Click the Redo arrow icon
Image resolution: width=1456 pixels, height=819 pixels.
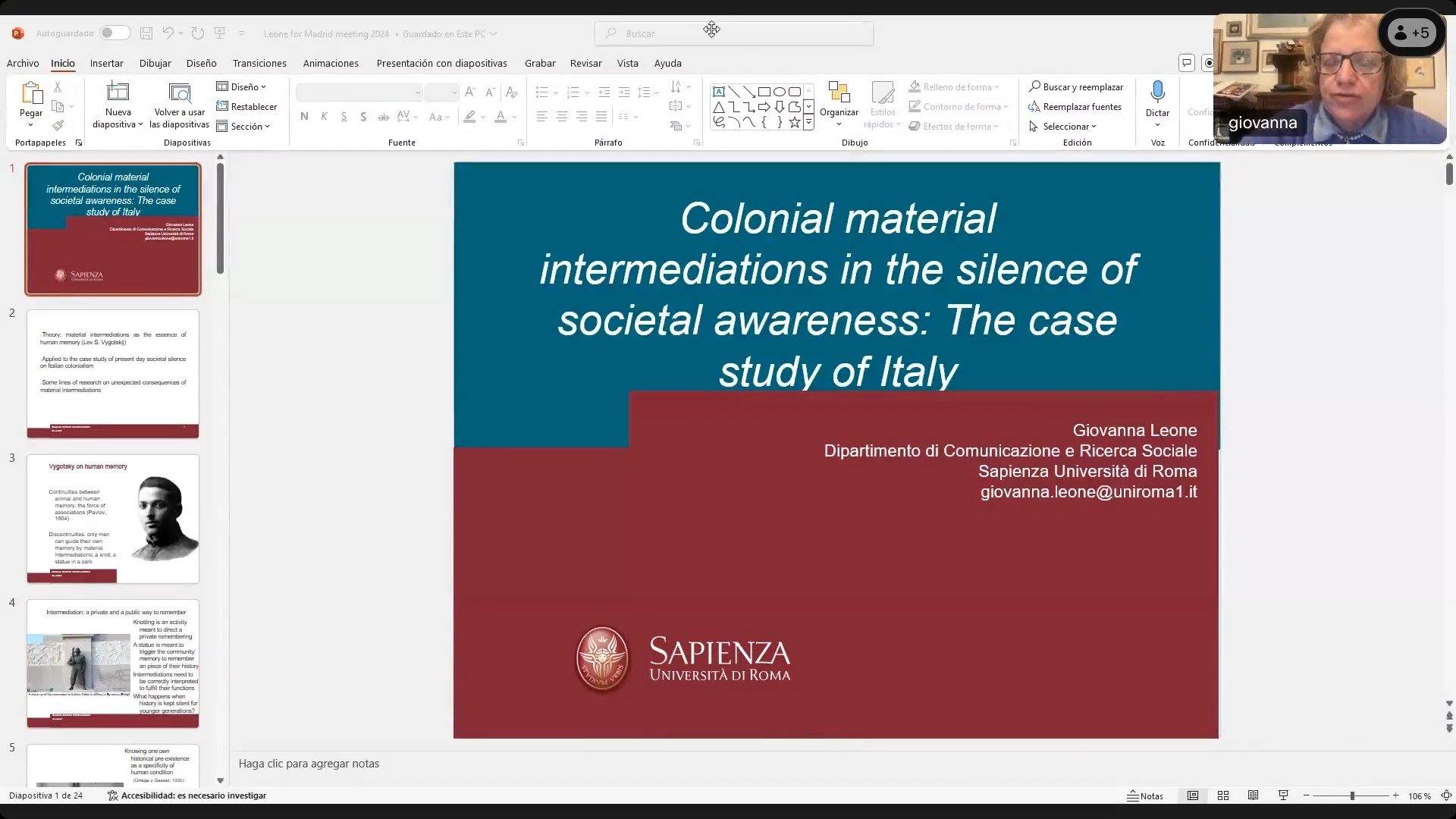point(198,33)
